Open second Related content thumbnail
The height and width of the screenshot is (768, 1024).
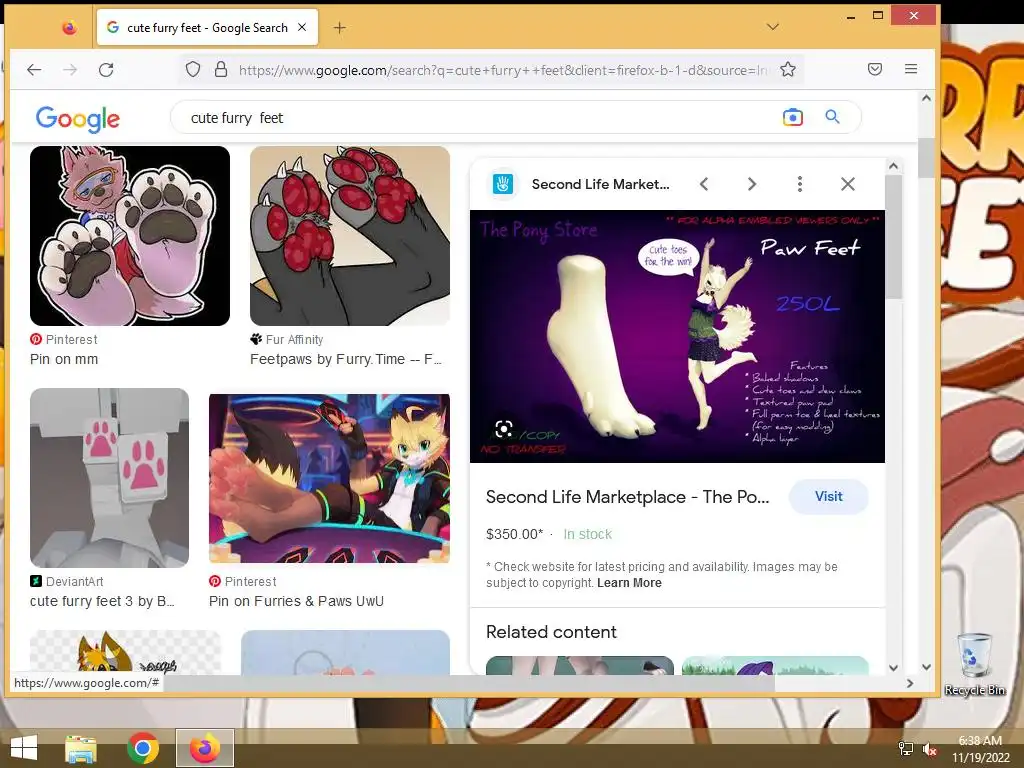[x=775, y=665]
